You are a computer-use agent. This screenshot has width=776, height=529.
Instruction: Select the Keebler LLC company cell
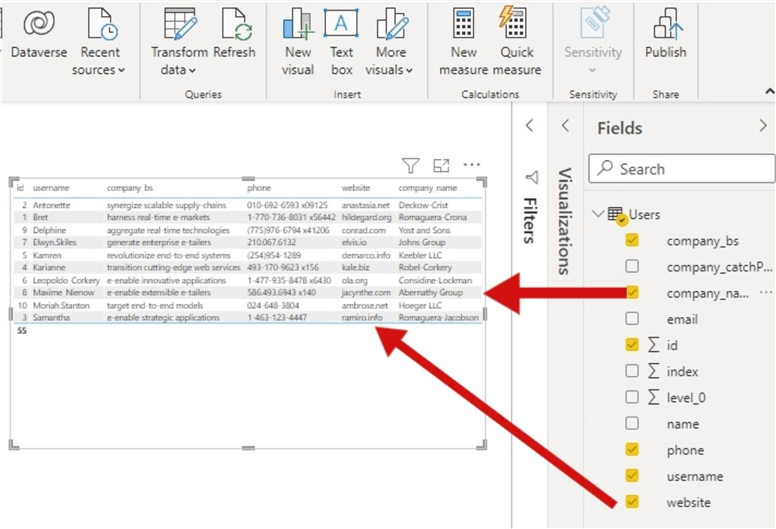click(420, 255)
